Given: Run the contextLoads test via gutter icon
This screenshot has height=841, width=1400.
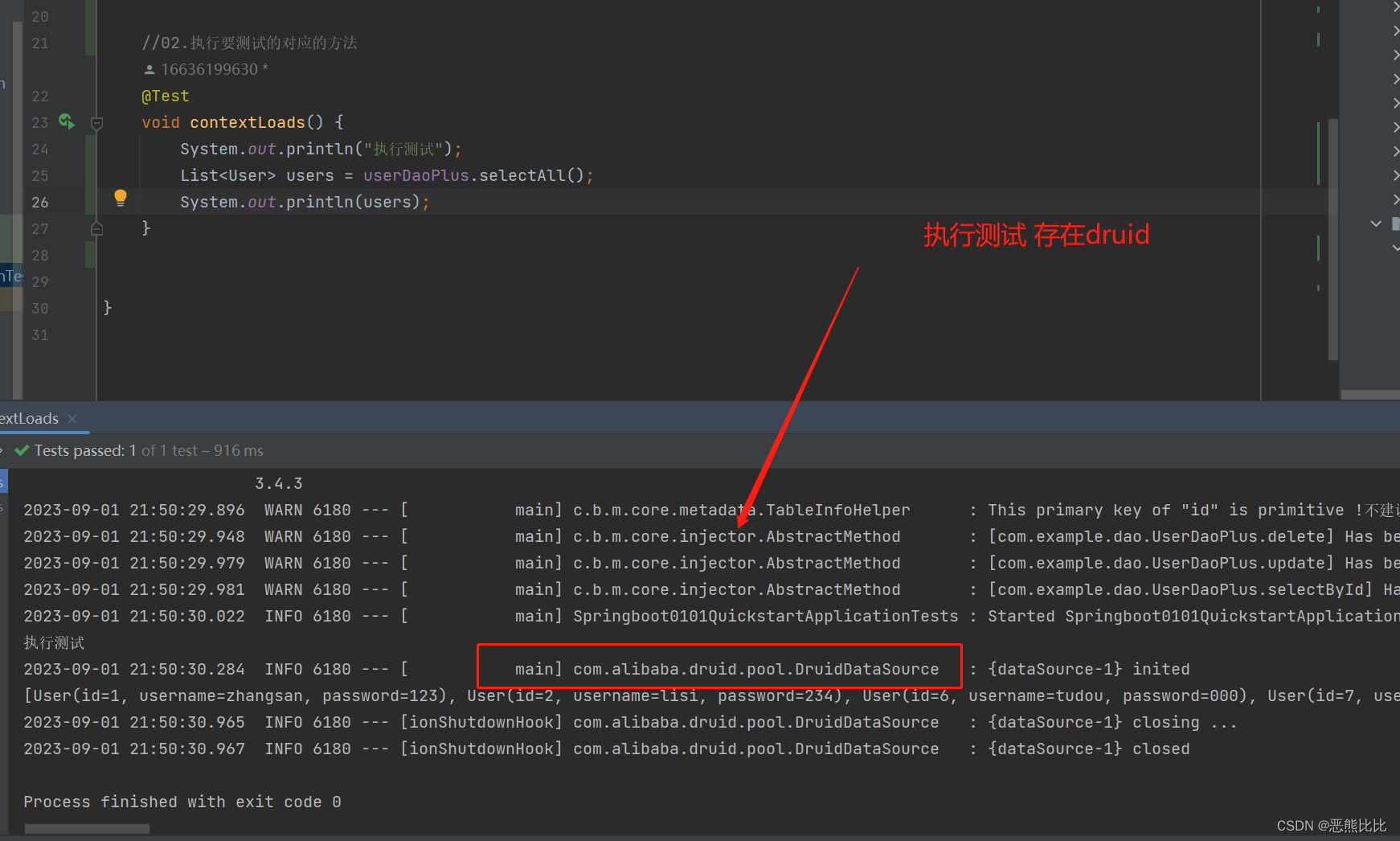Looking at the screenshot, I should point(67,121).
